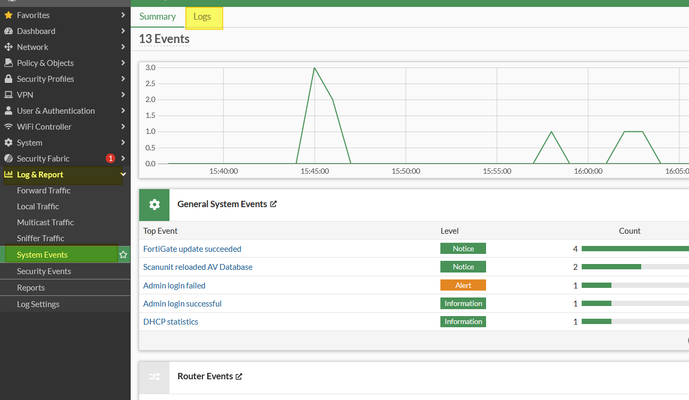
Task: Click the Favorites star icon
Action: pos(9,15)
